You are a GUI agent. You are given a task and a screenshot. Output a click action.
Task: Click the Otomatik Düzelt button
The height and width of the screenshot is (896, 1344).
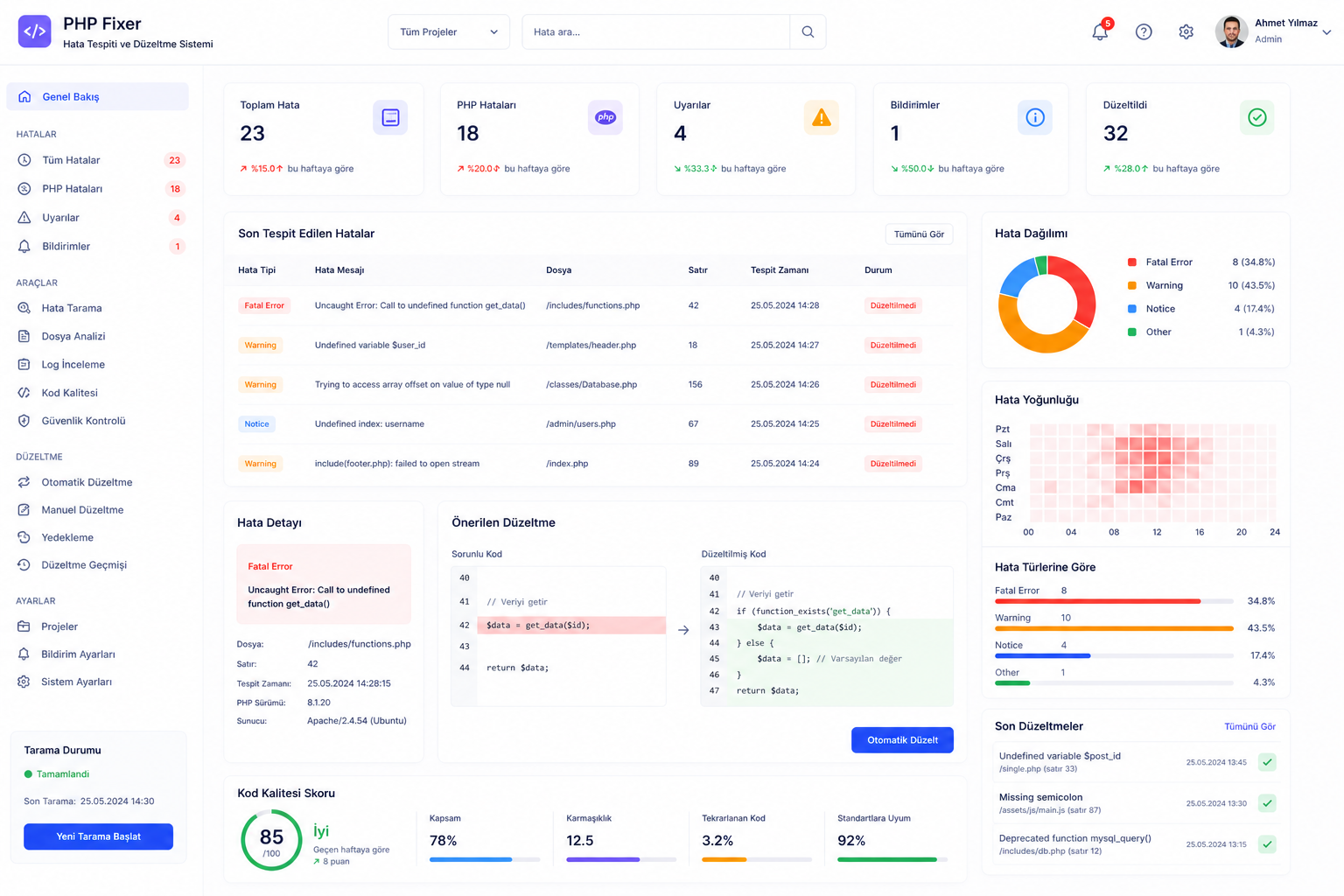902,740
